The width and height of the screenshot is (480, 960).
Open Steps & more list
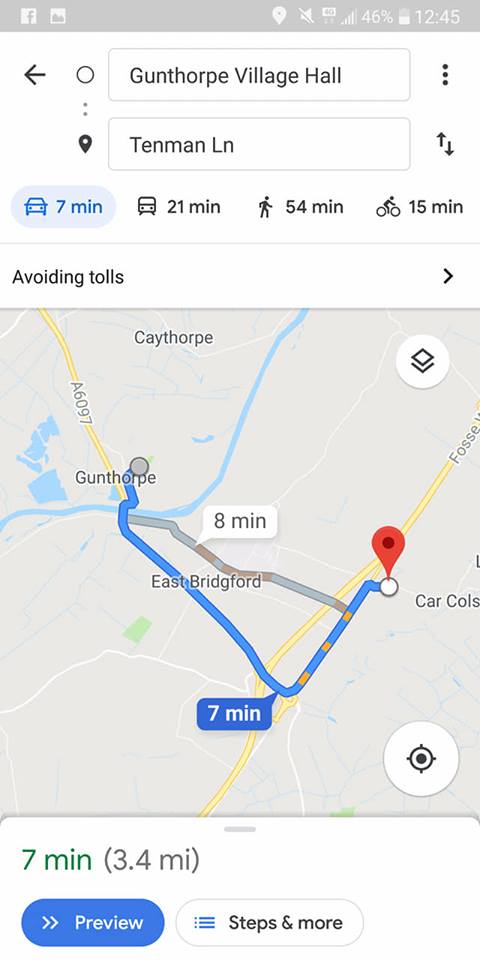coord(269,923)
